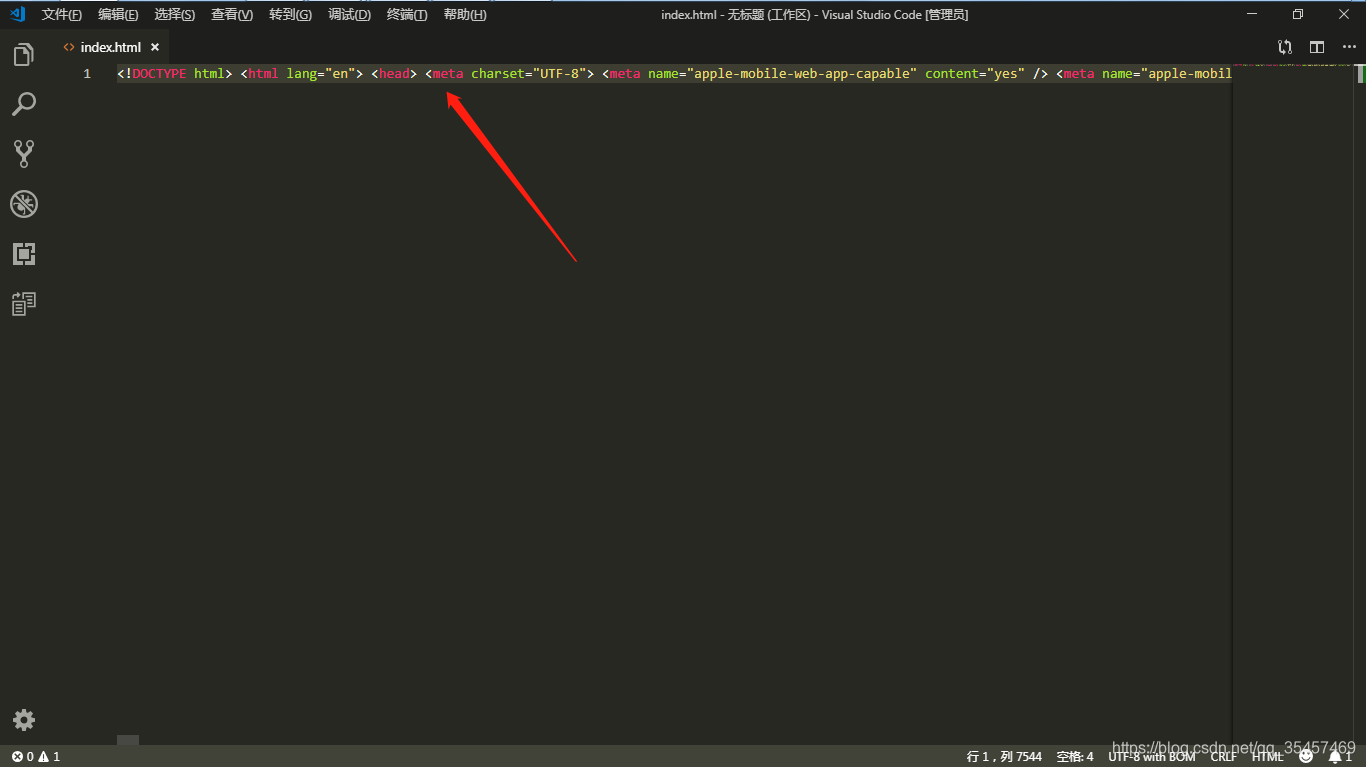Open the 调试(D) menu

349,14
